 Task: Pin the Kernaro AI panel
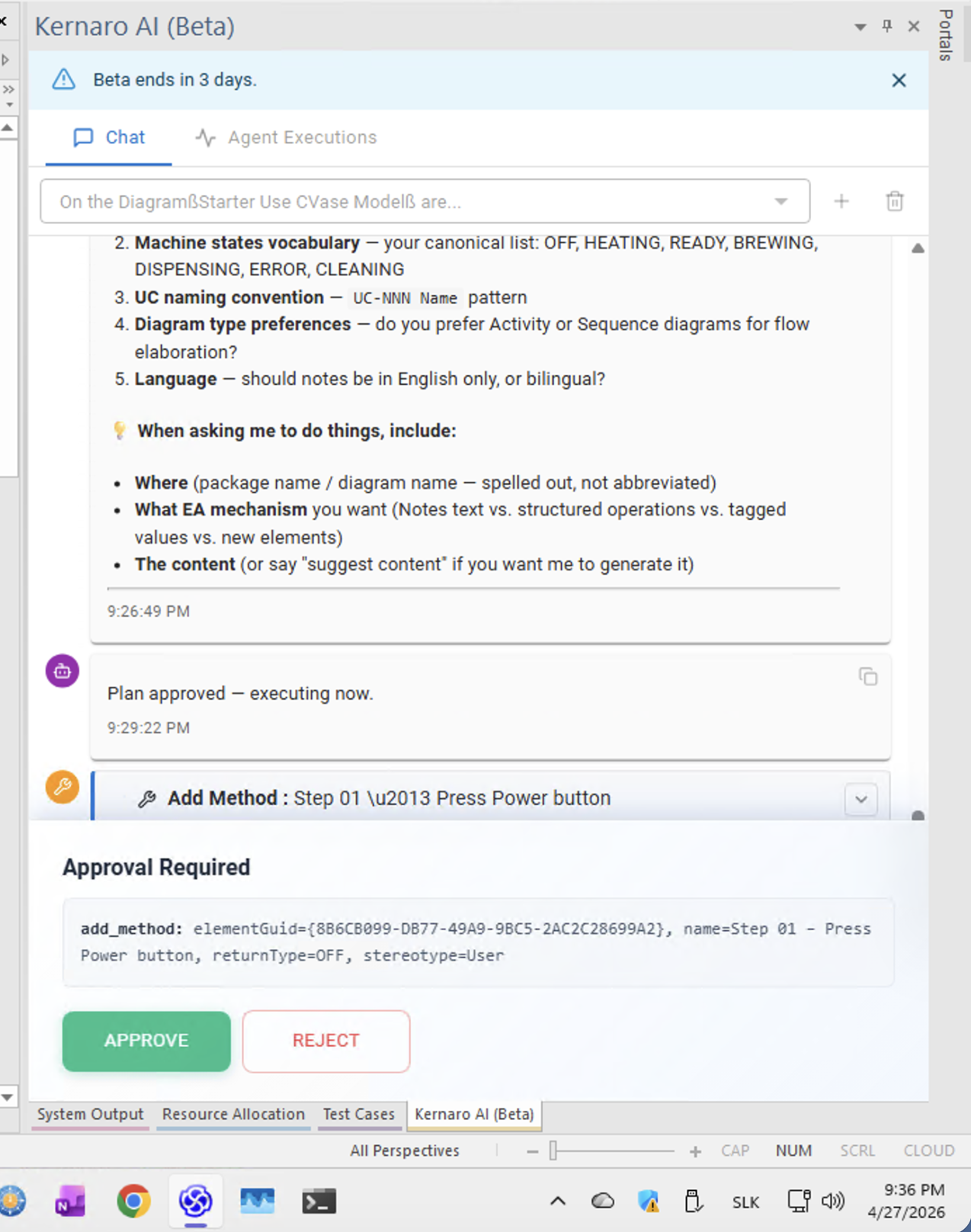click(887, 26)
